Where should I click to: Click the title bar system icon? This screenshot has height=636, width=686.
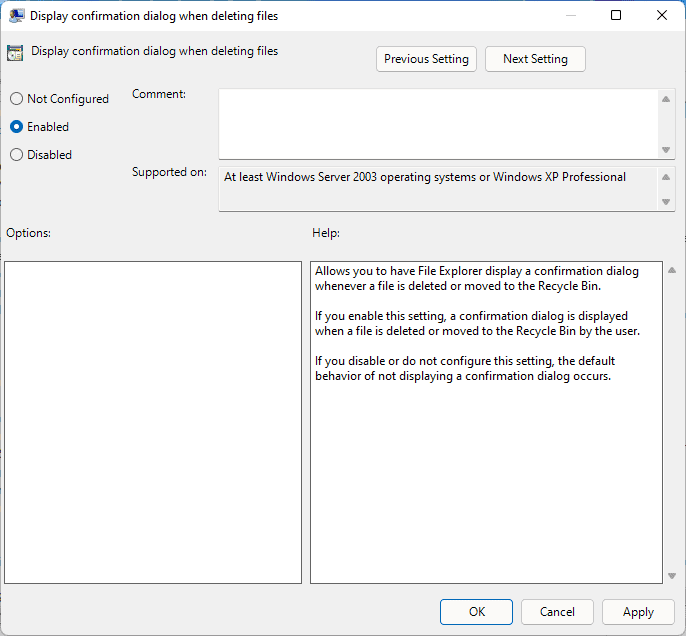16,16
